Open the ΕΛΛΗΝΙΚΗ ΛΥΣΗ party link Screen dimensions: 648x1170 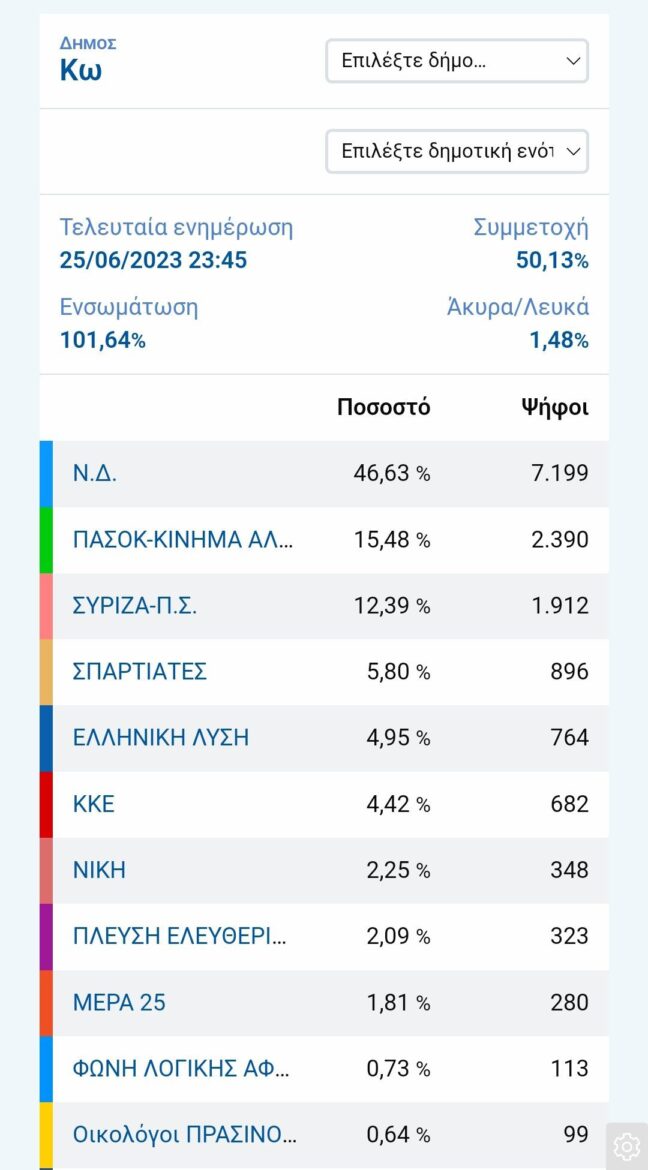tap(161, 738)
